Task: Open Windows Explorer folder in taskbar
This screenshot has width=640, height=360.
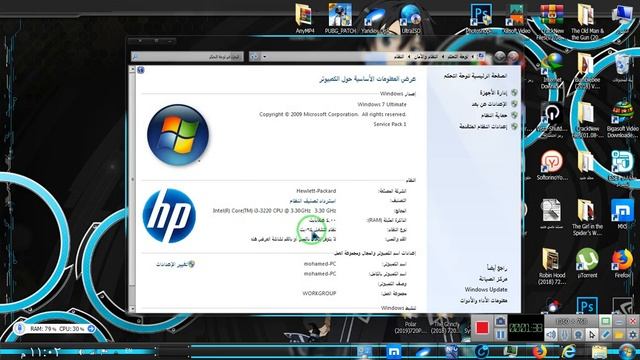Action: 599,351
